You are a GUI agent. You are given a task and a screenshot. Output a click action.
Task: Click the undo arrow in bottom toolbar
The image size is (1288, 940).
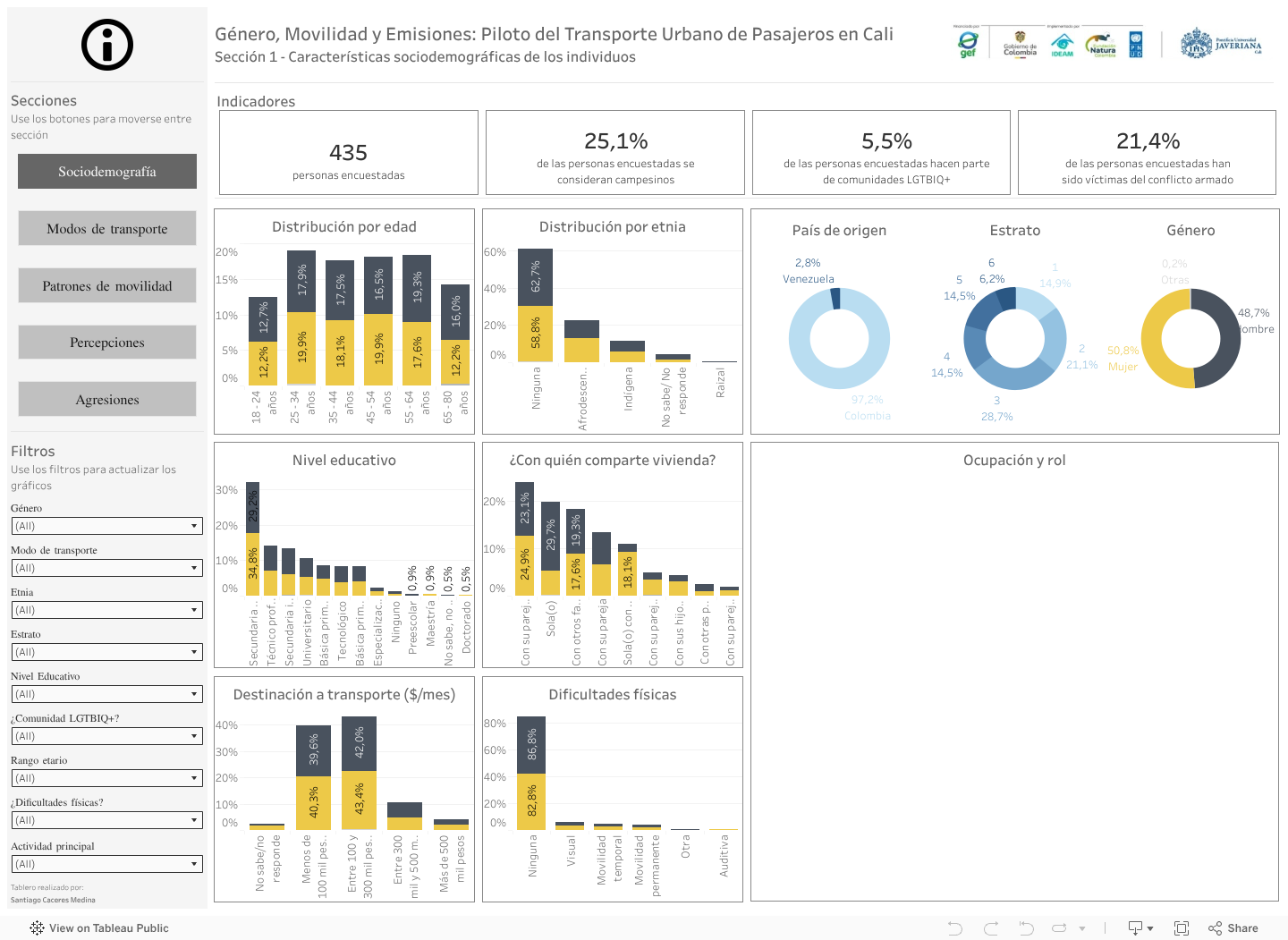(954, 928)
